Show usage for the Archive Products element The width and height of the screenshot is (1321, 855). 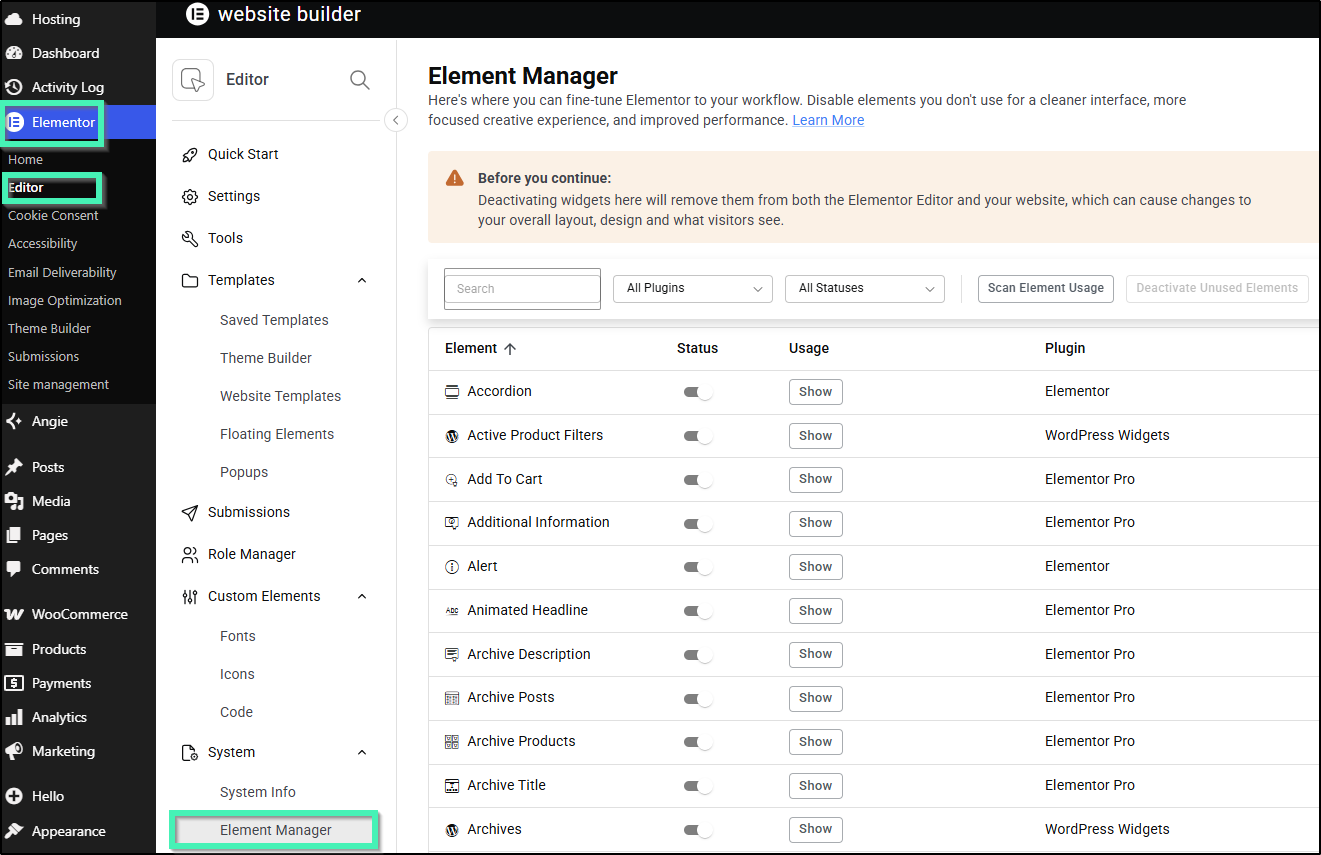[816, 742]
